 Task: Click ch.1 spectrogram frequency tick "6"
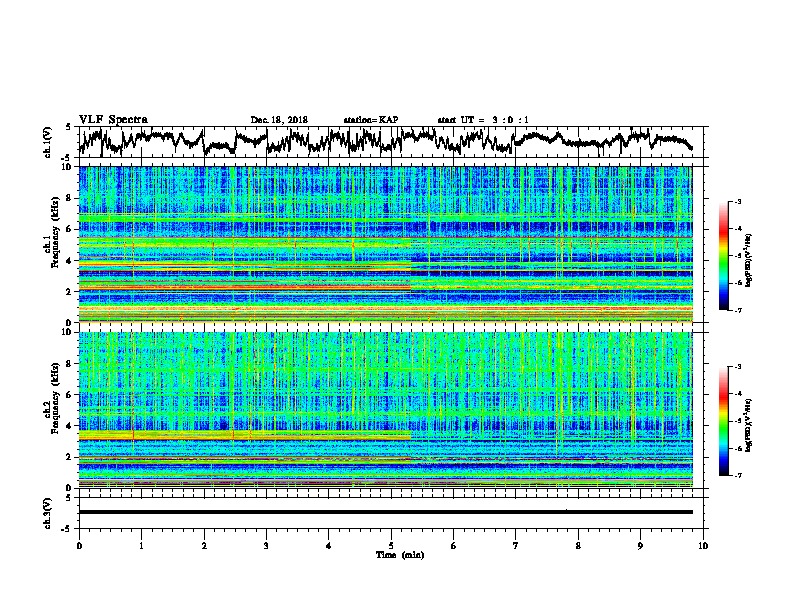70,229
